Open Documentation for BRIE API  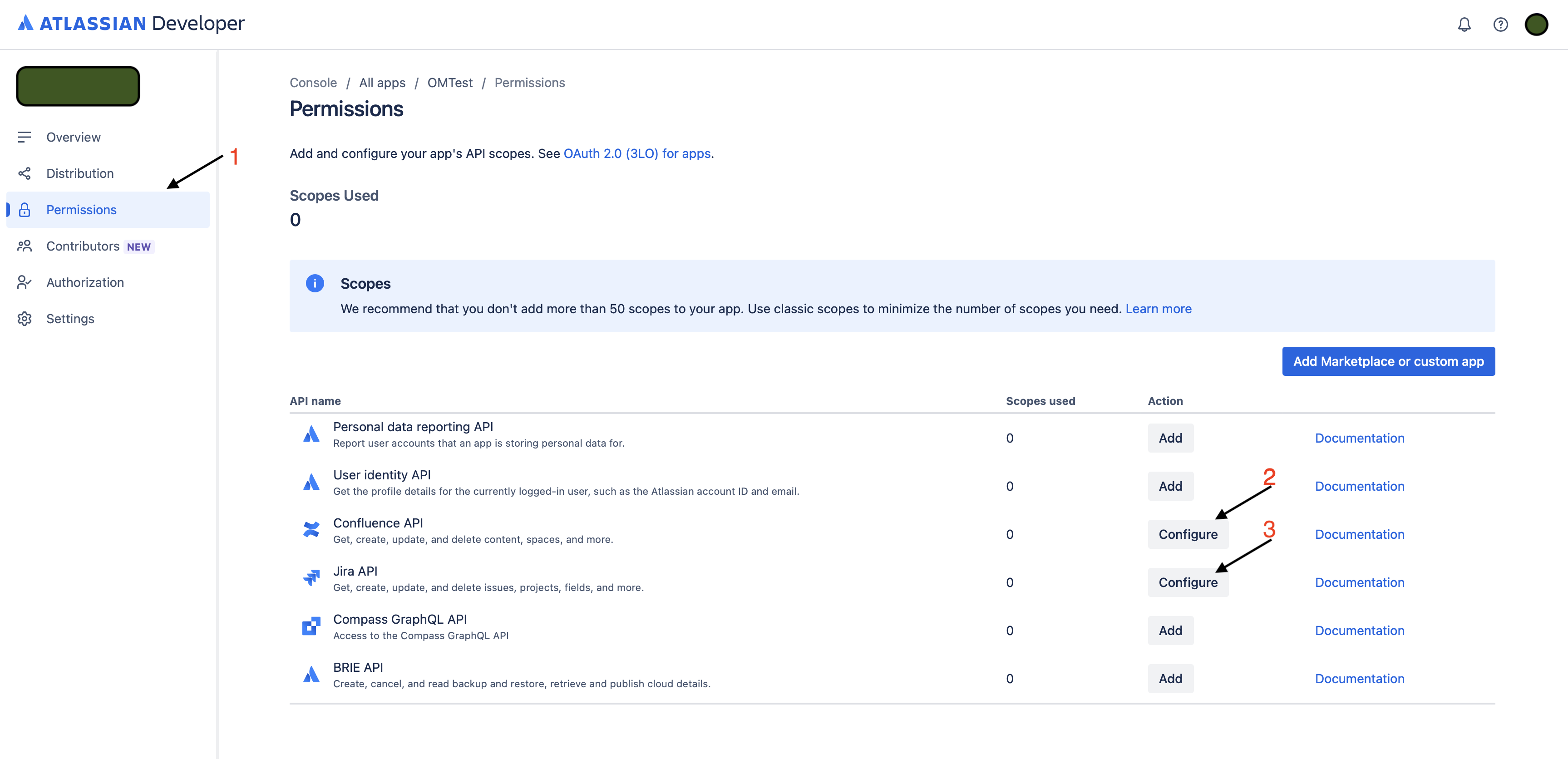pyautogui.click(x=1359, y=679)
